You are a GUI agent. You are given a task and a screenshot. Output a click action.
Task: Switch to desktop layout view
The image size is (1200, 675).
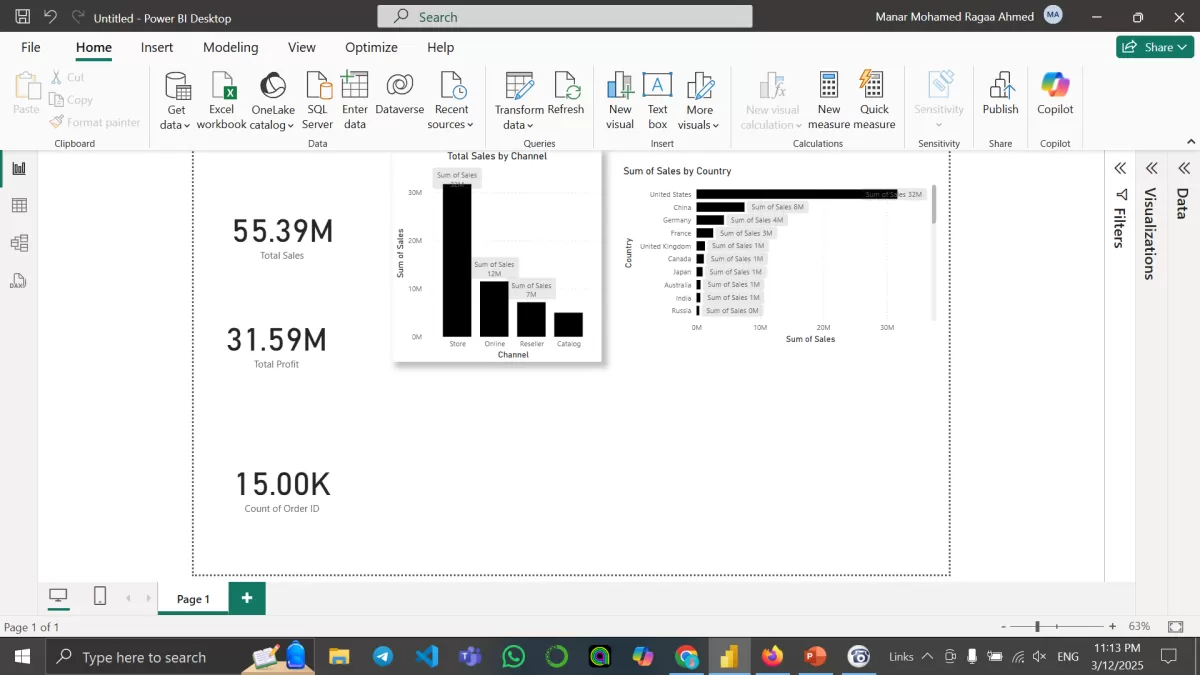pos(59,597)
